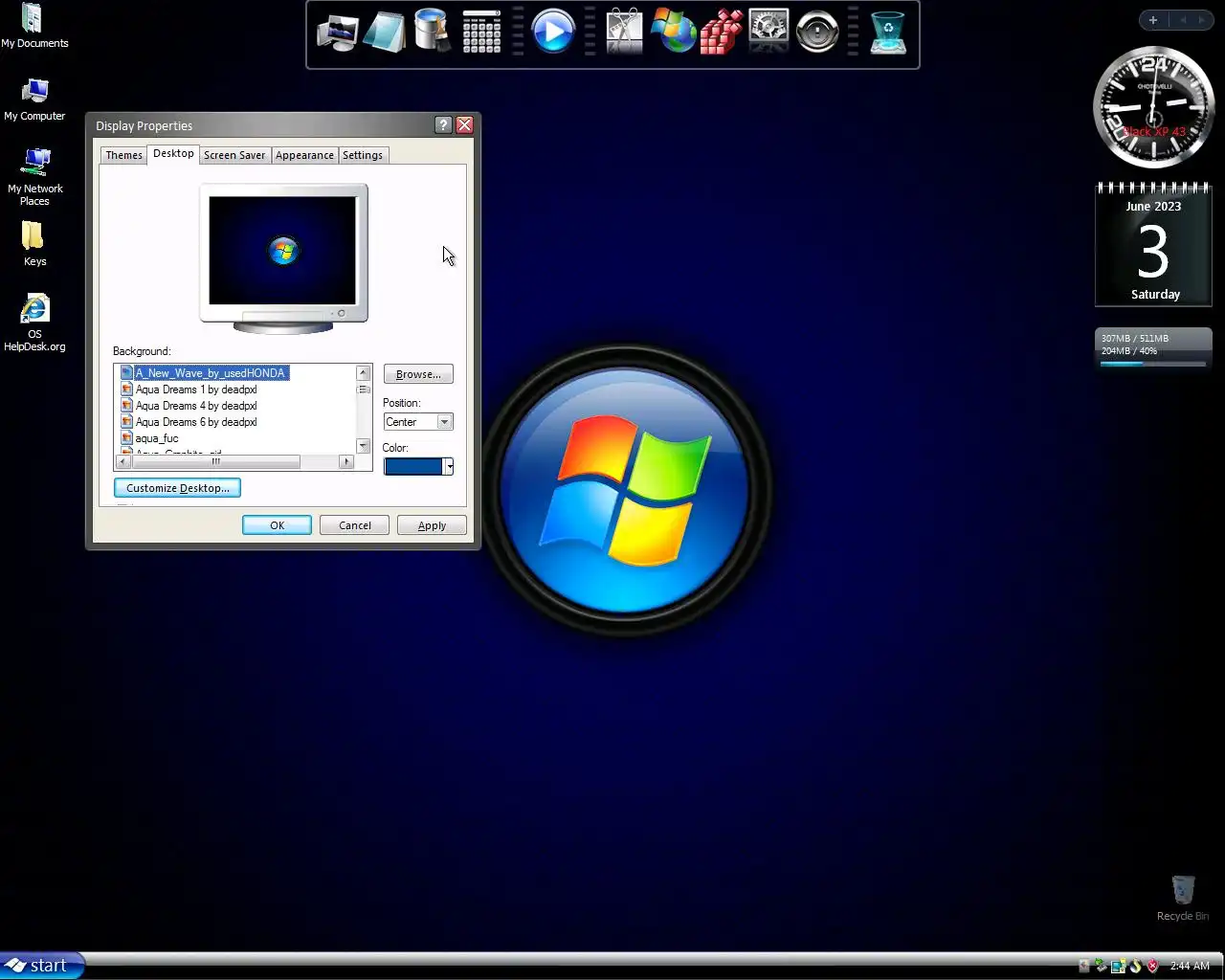Launch the Calculator icon in the dock
1225x980 pixels.
coord(481,32)
